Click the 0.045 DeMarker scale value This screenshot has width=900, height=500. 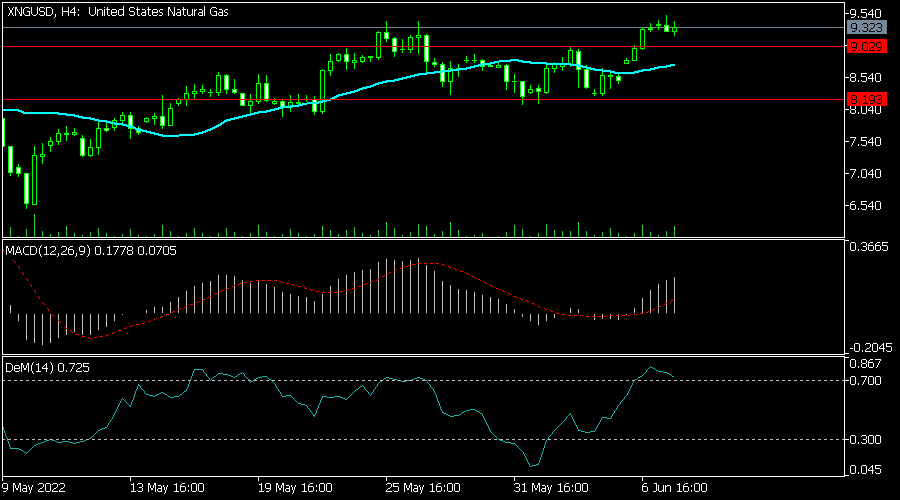865,470
